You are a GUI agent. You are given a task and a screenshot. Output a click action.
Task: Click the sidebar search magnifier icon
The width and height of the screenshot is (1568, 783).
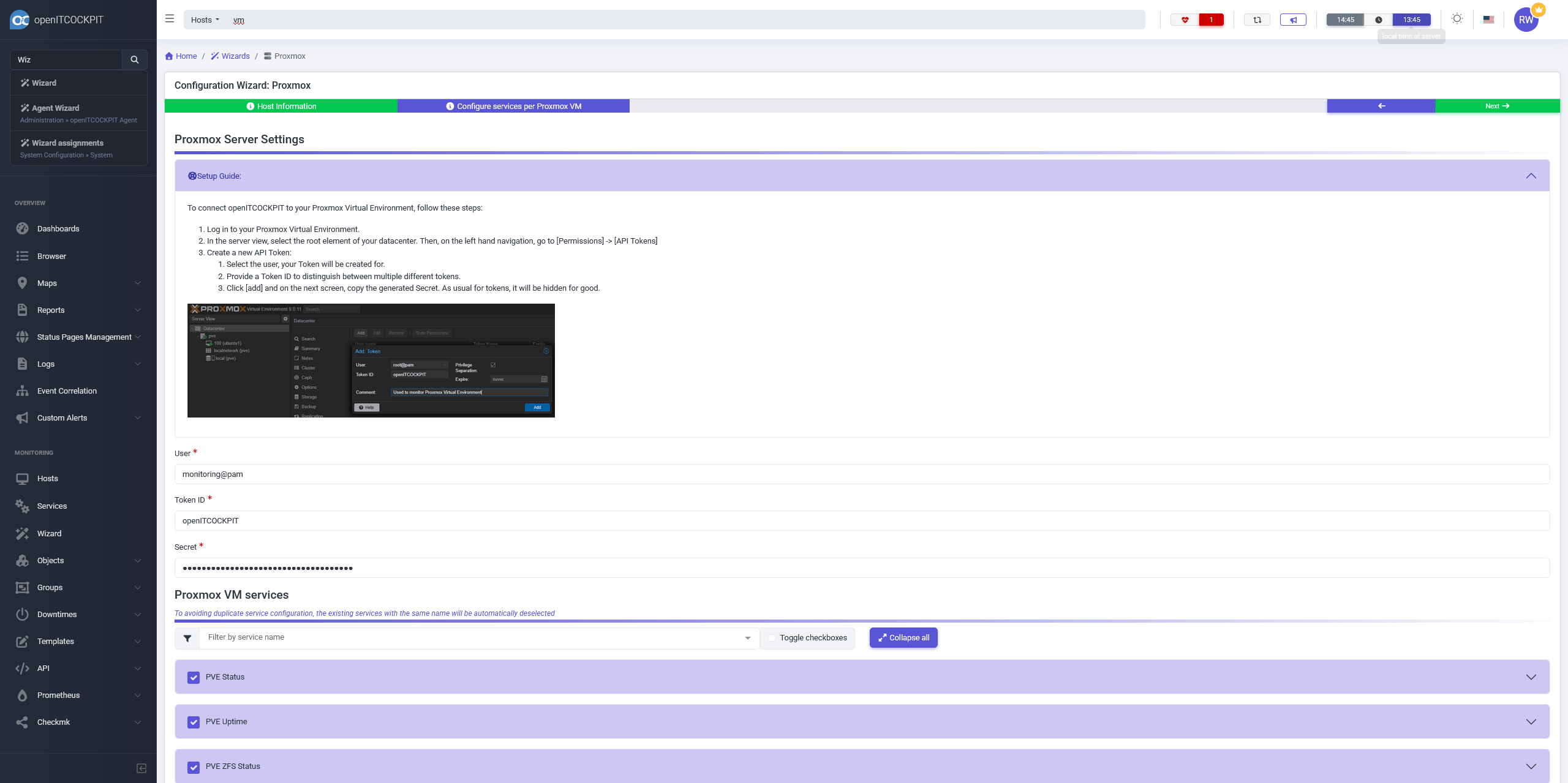(x=135, y=59)
